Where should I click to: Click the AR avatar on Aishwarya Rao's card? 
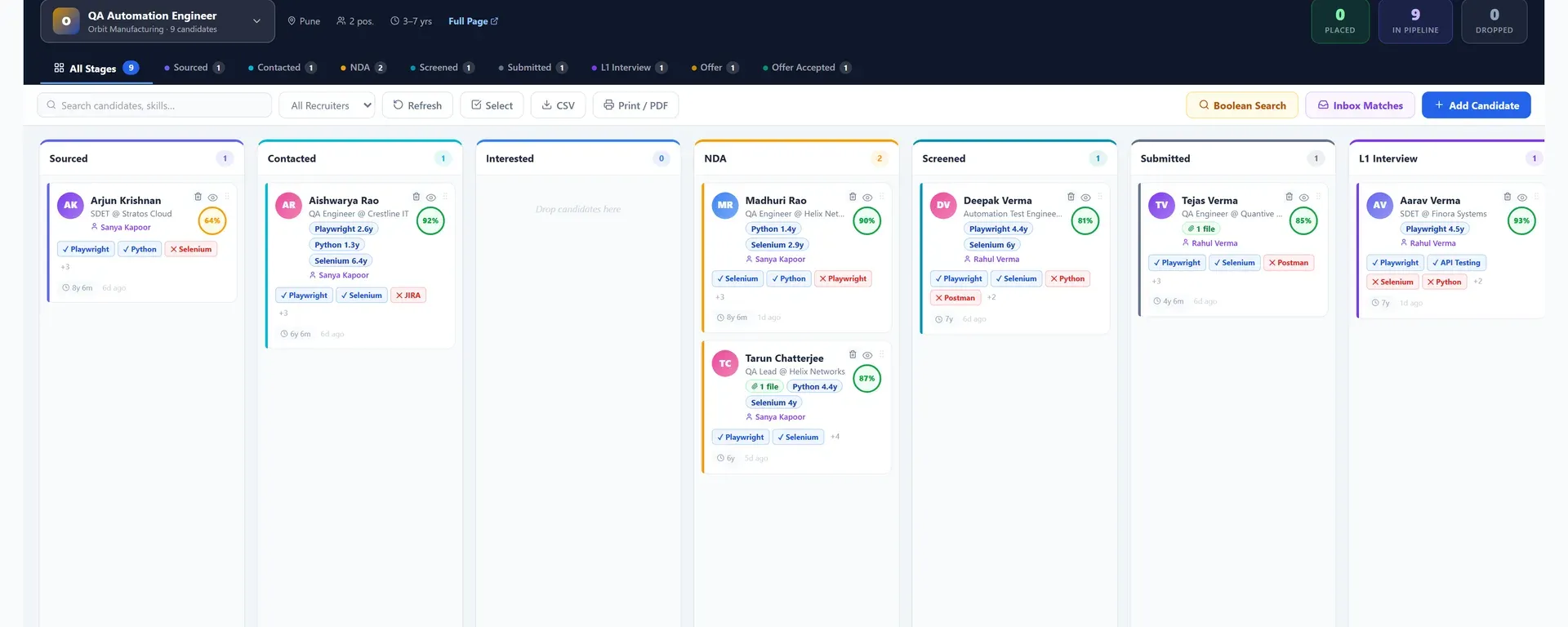[289, 205]
